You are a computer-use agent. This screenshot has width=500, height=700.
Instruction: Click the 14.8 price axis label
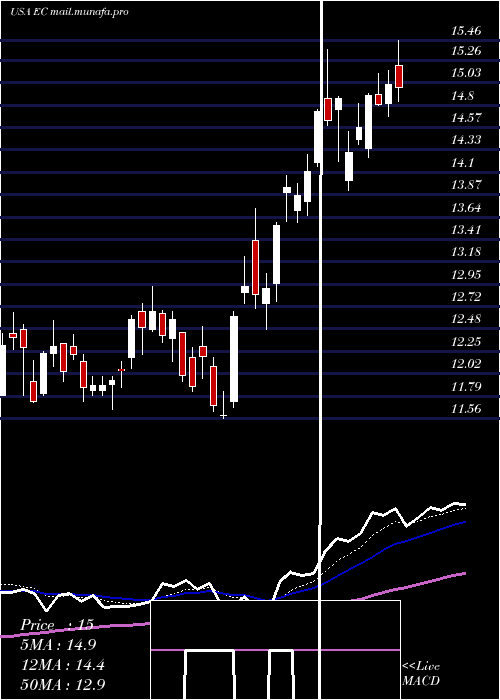click(x=462, y=96)
